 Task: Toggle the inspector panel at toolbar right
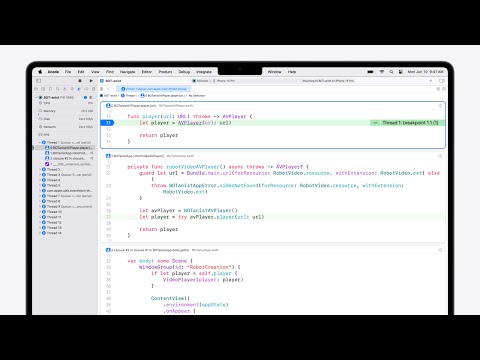(x=442, y=81)
